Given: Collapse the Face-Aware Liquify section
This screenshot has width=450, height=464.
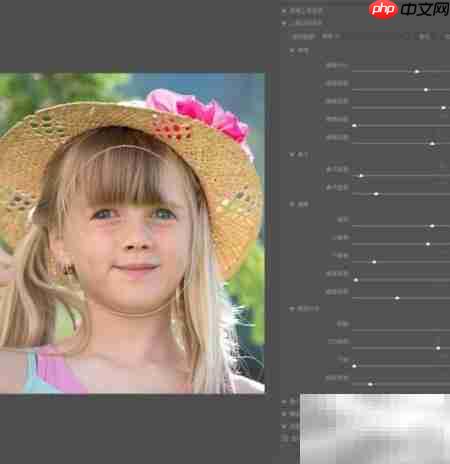Looking at the screenshot, I should click(x=284, y=23).
